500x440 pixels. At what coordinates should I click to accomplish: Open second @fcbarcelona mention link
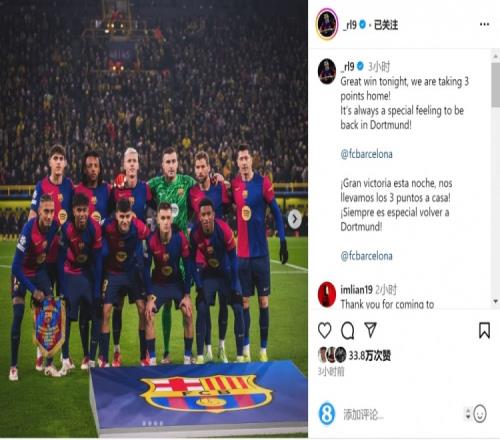tap(366, 256)
